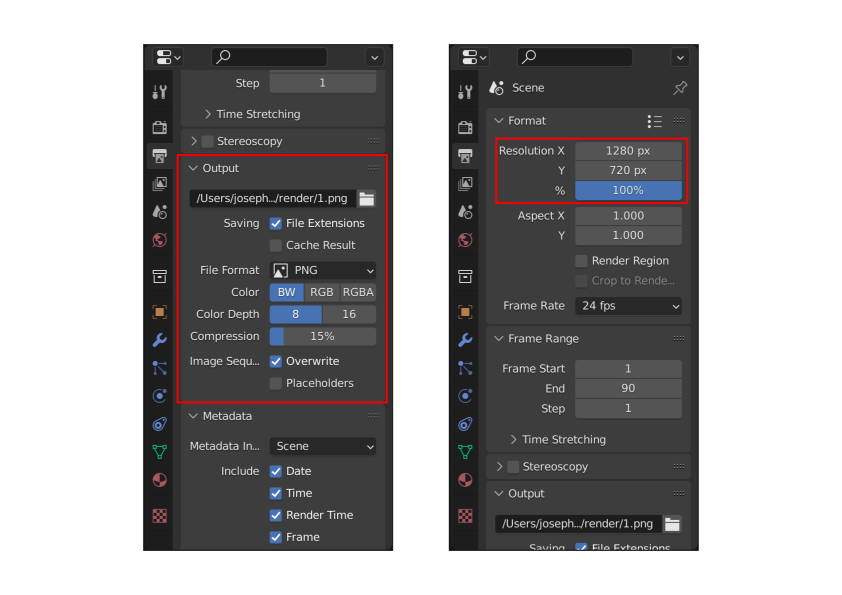
Task: Toggle Date metadata checkbox
Action: pos(275,471)
